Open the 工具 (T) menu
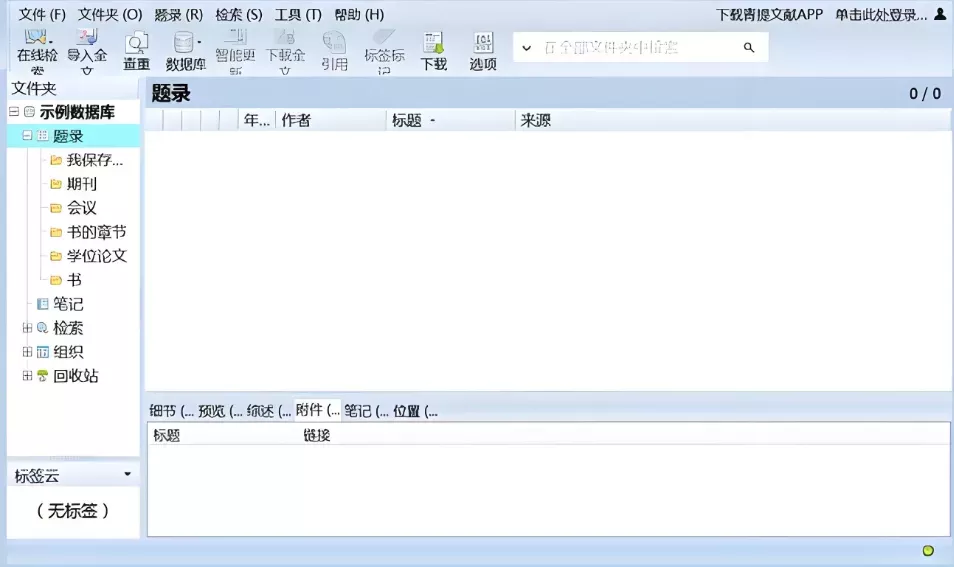 [298, 15]
